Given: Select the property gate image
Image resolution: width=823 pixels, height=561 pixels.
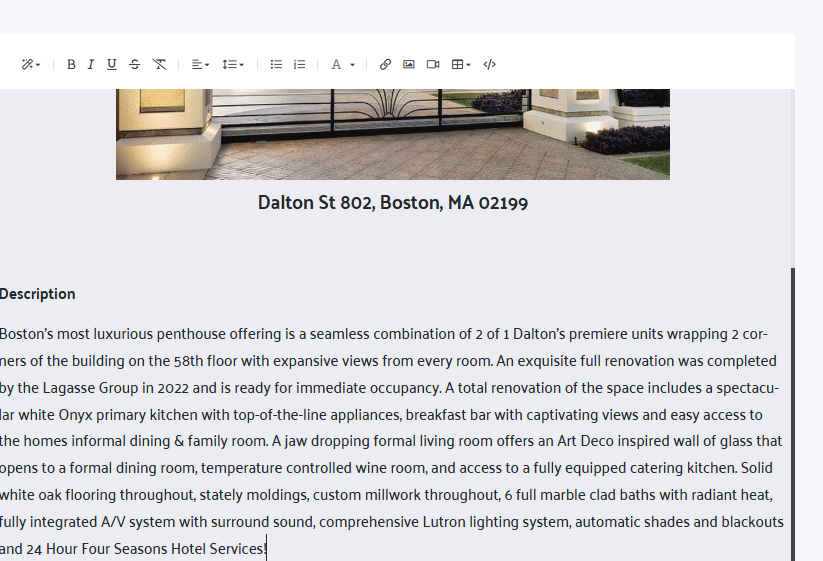Looking at the screenshot, I should pos(393,134).
